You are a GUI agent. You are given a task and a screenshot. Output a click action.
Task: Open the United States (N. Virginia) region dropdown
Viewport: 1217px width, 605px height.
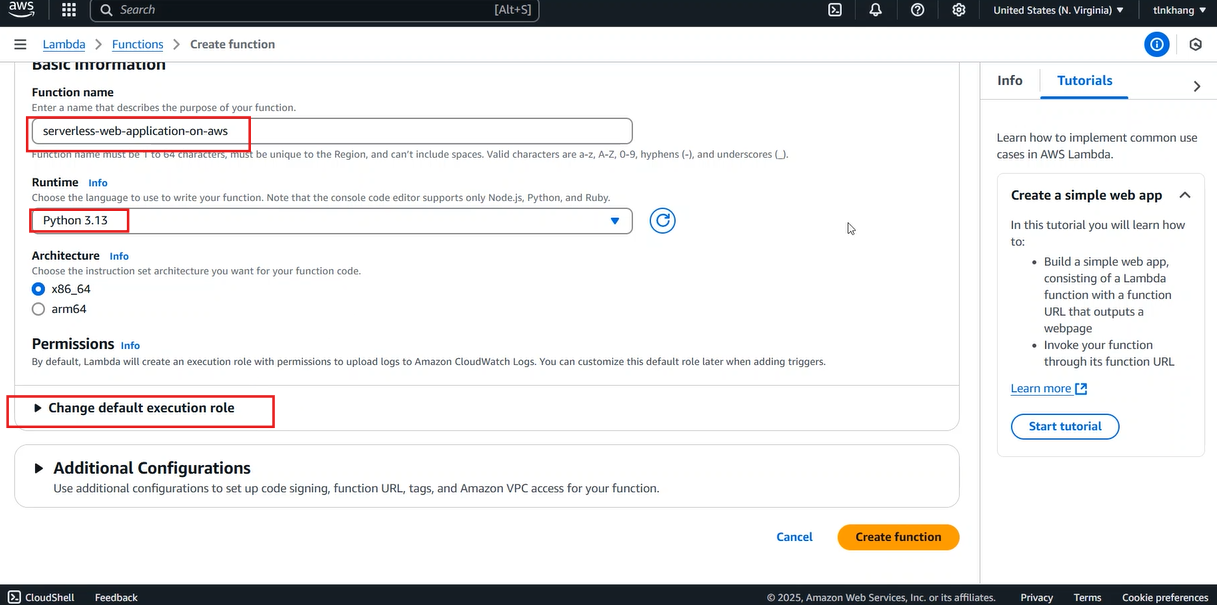(x=1058, y=10)
